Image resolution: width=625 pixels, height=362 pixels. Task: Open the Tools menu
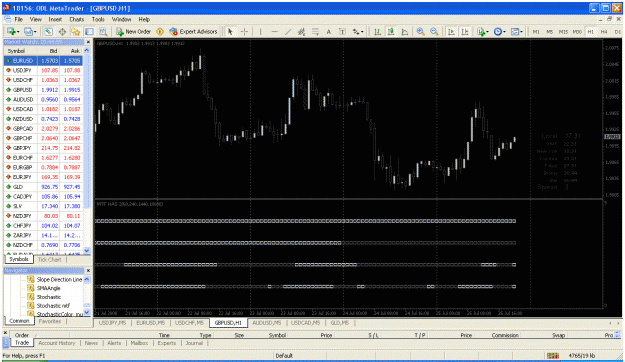98,19
